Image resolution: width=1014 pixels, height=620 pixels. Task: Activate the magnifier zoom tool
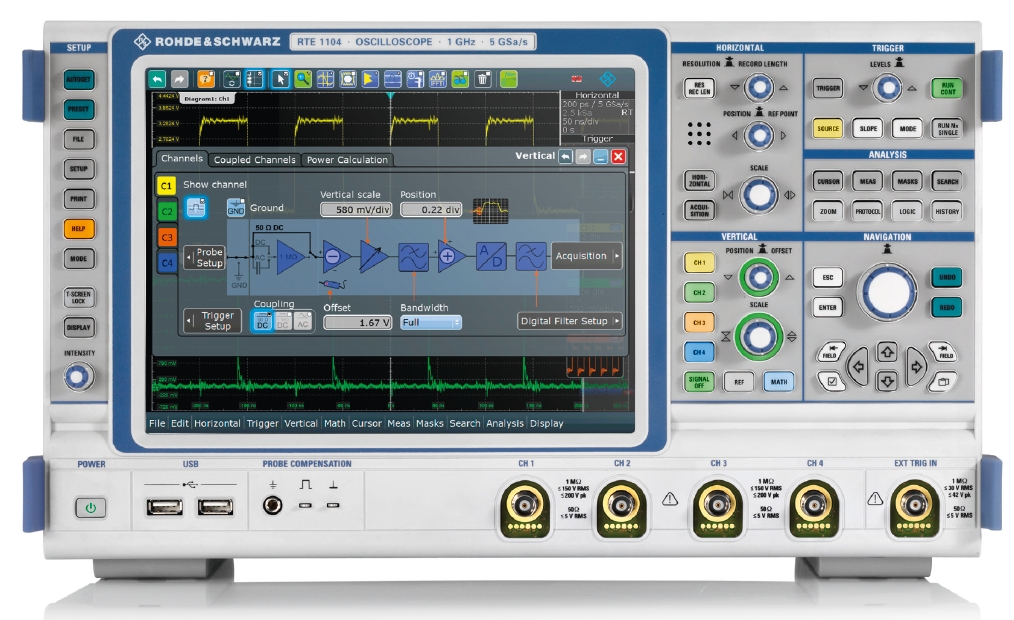(303, 79)
